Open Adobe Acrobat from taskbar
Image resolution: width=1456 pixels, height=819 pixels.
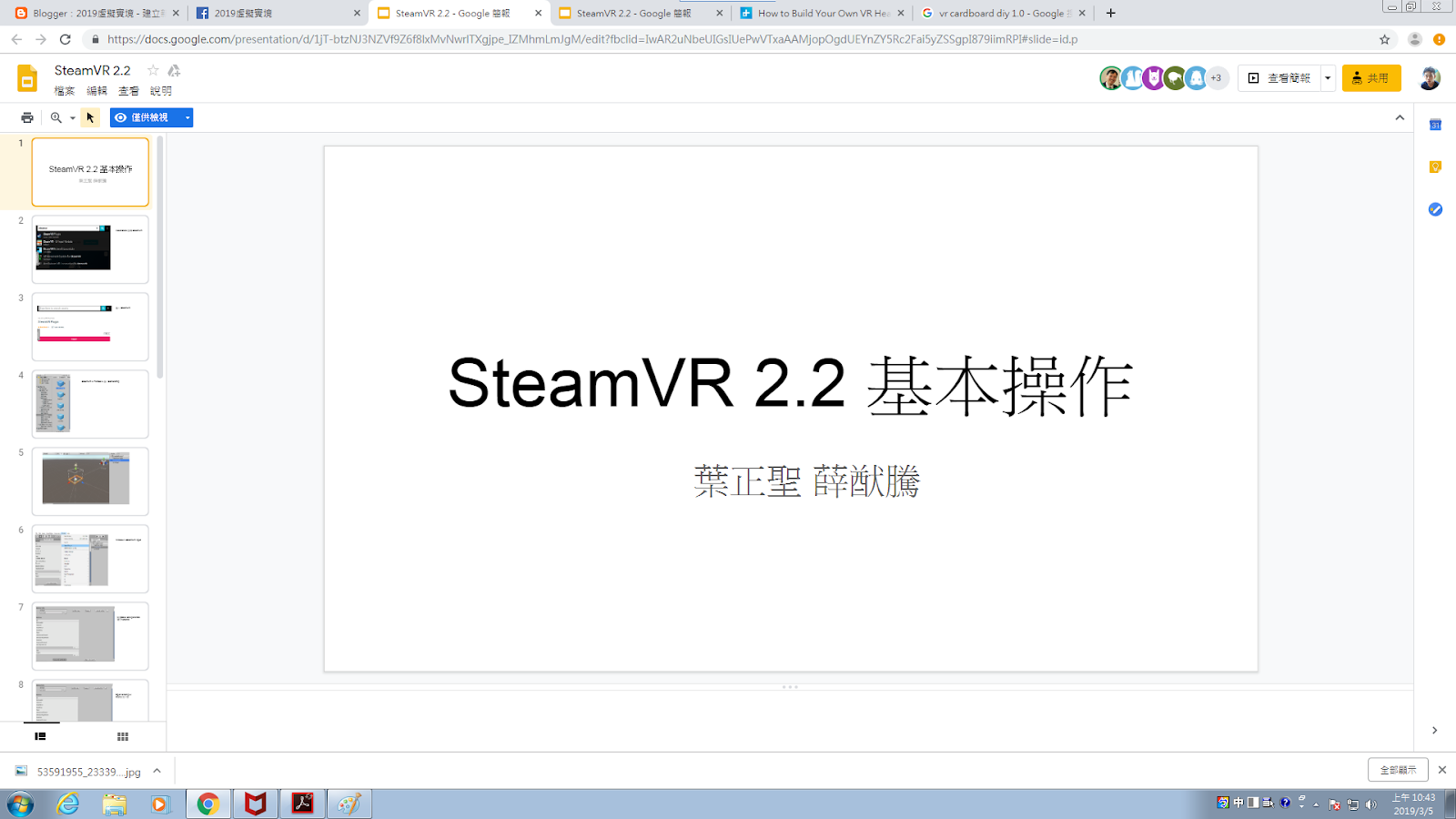pos(302,804)
